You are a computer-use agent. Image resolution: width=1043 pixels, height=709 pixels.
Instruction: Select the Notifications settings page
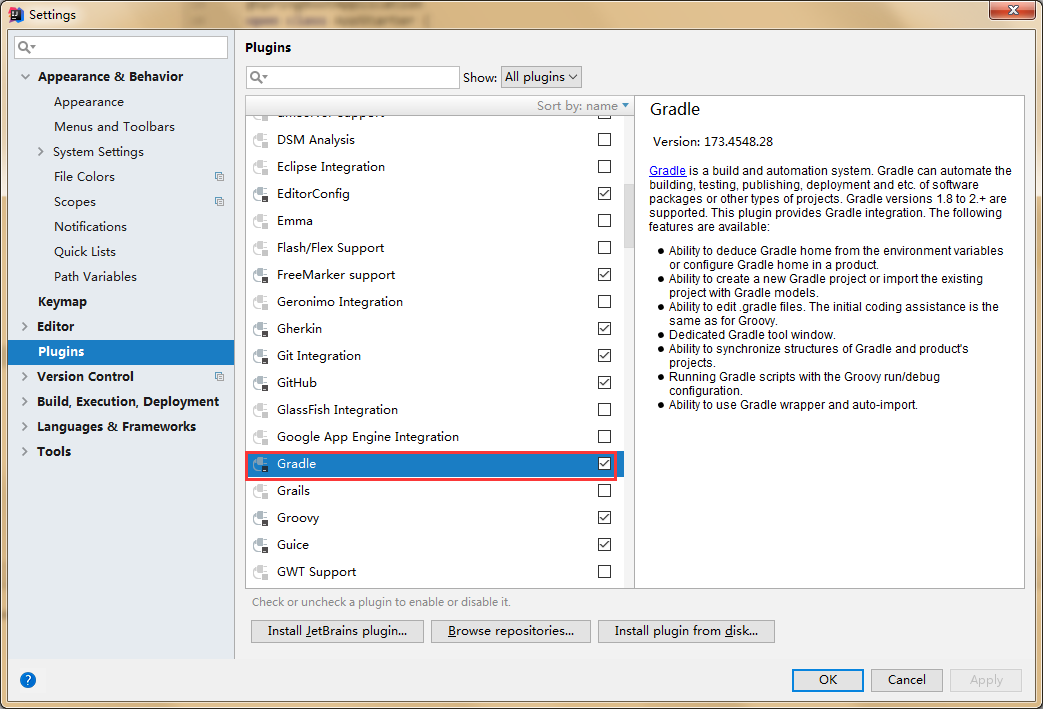tap(90, 227)
